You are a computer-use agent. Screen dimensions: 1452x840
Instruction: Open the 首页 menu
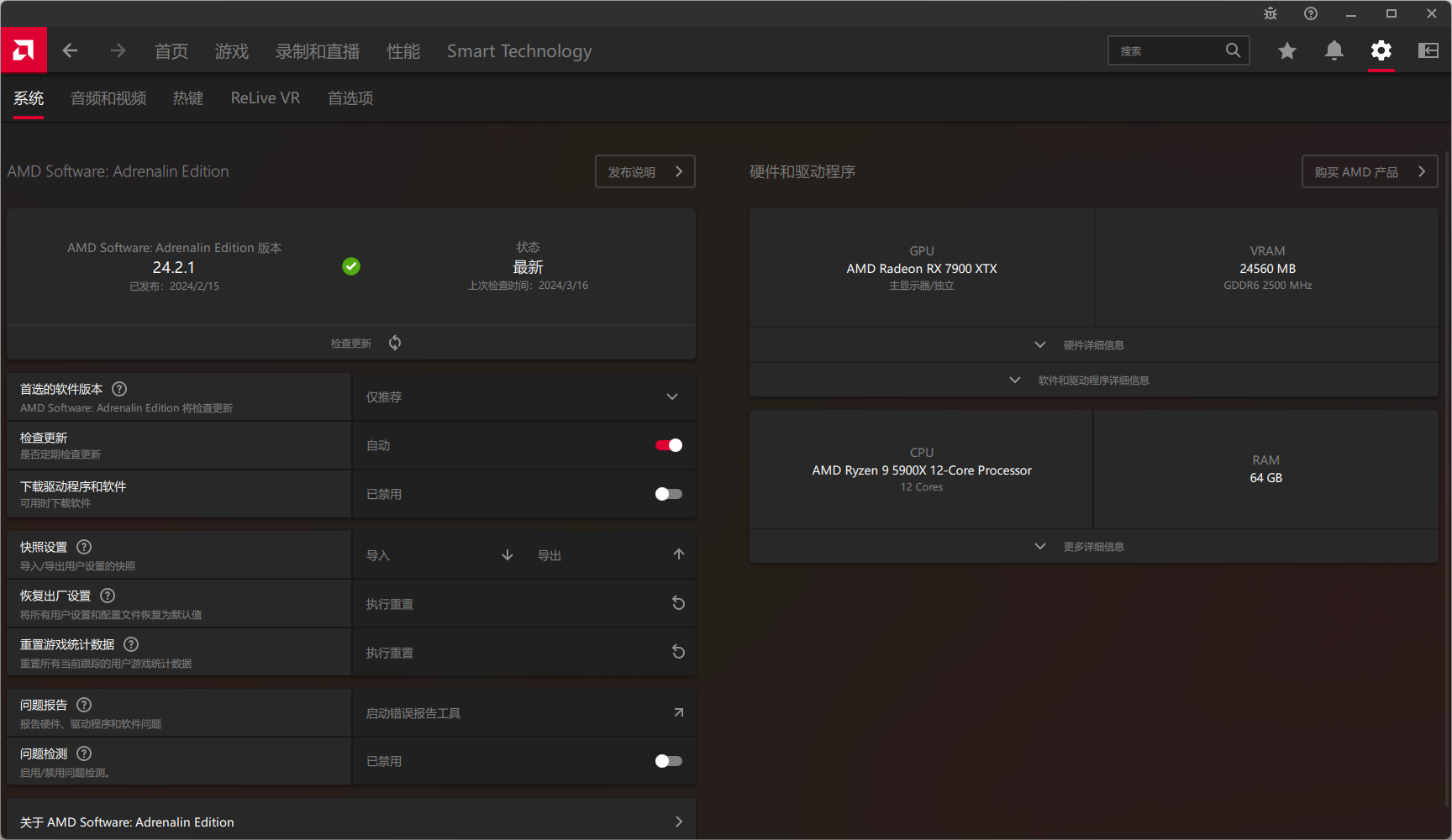pos(171,51)
